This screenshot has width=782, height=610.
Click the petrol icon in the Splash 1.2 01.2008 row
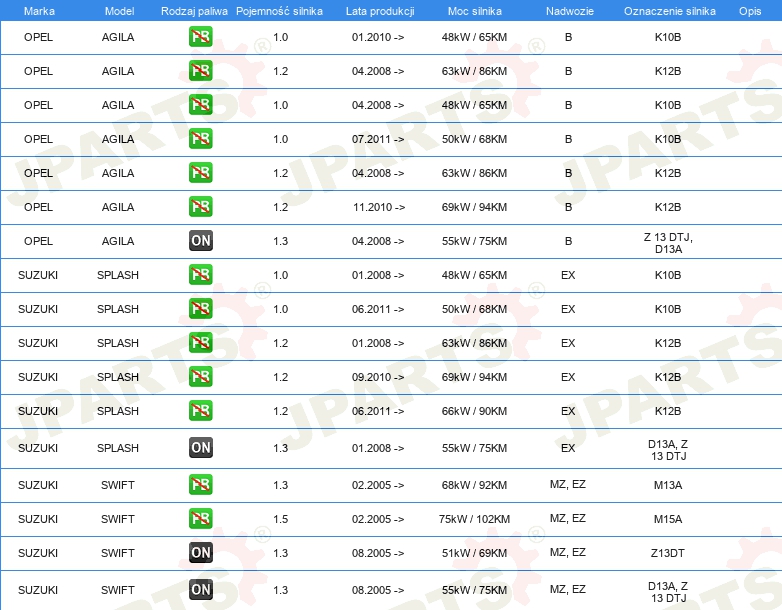(200, 343)
